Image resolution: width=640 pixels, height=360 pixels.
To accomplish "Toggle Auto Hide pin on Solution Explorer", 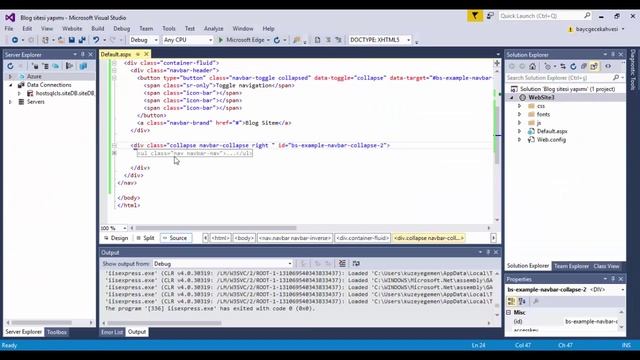I will [613, 54].
